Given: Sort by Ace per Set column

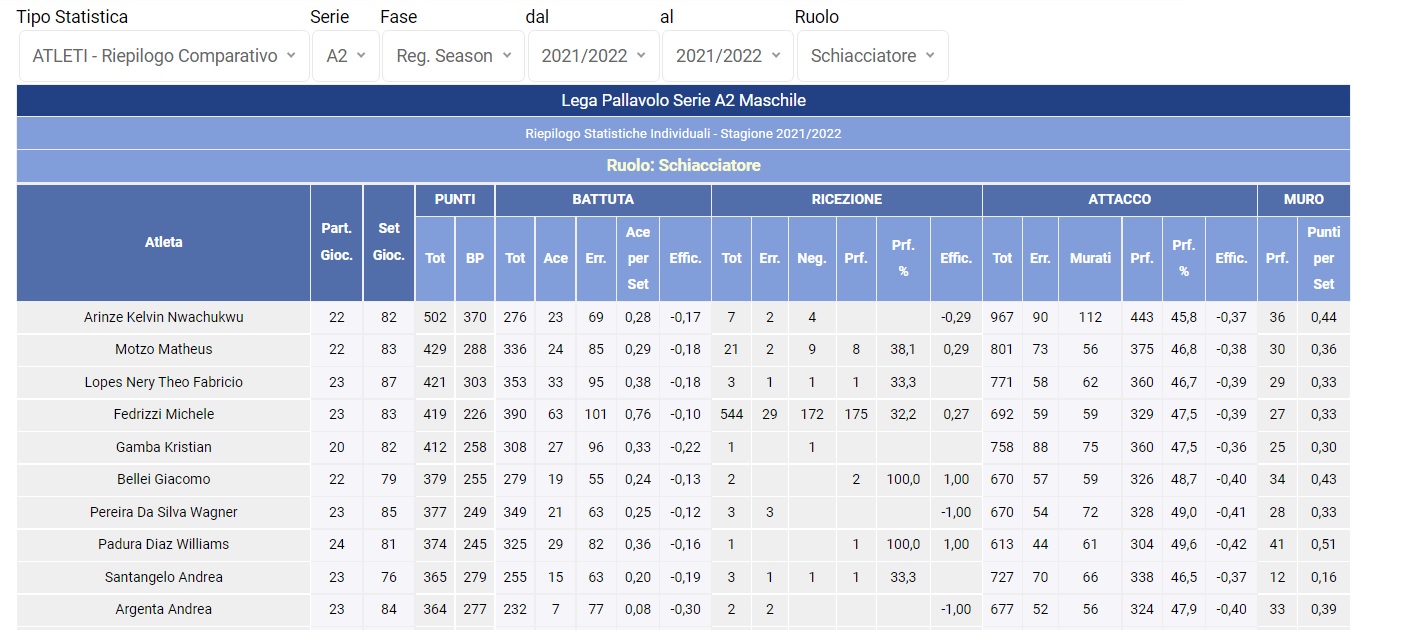Looking at the screenshot, I should pos(638,258).
